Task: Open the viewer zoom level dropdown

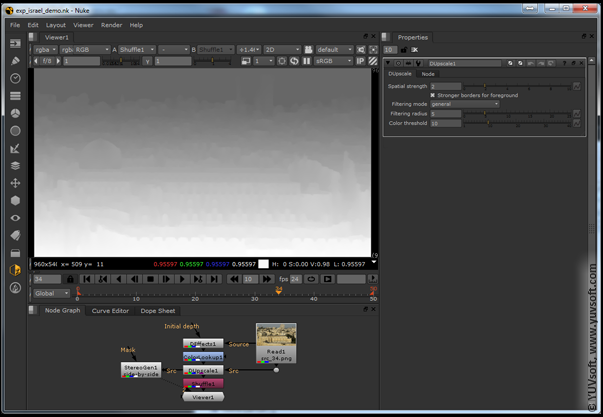Action: point(249,50)
